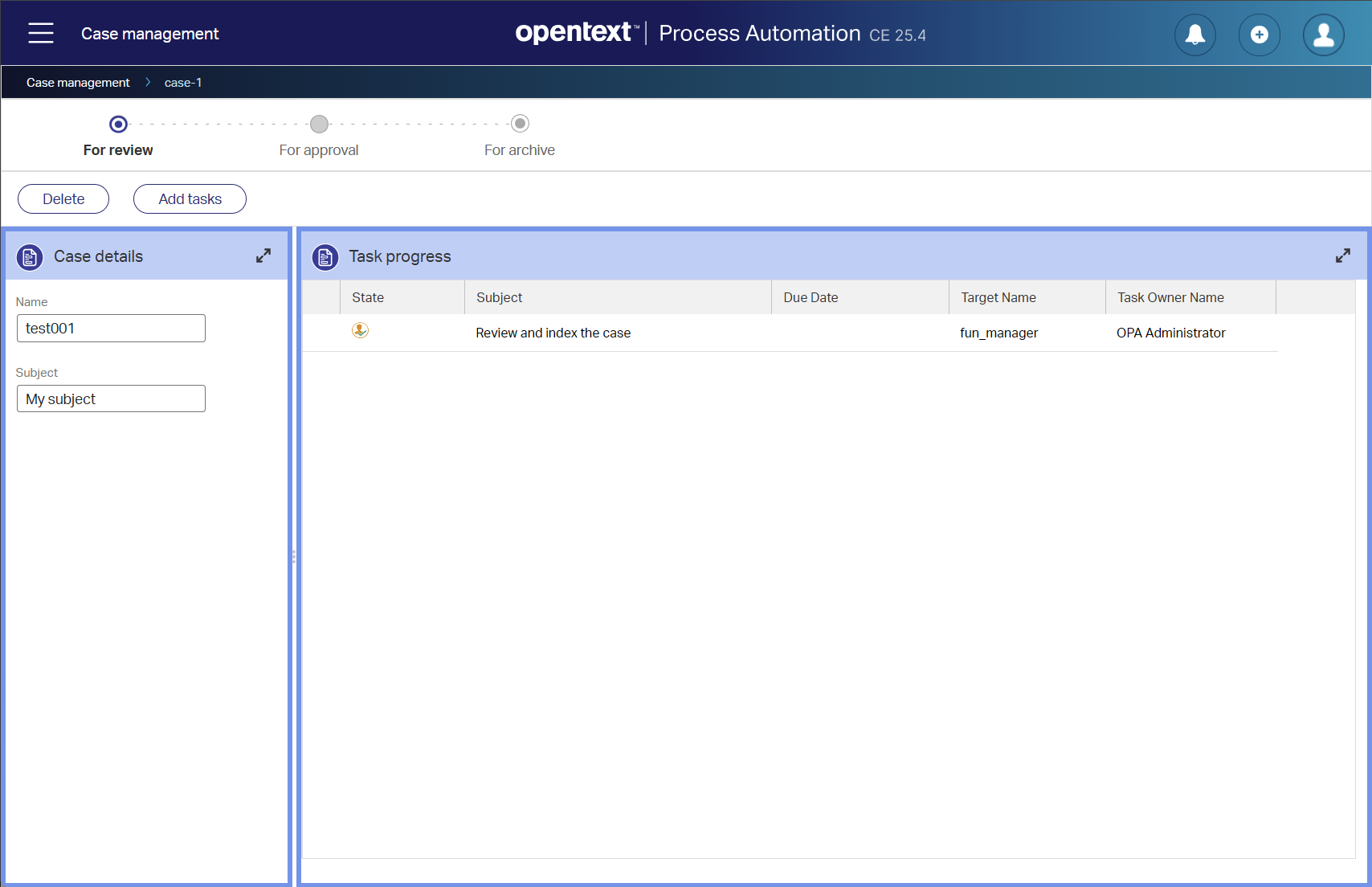The width and height of the screenshot is (1372, 887).
Task: Sort tasks by Target Name column
Action: pos(998,297)
